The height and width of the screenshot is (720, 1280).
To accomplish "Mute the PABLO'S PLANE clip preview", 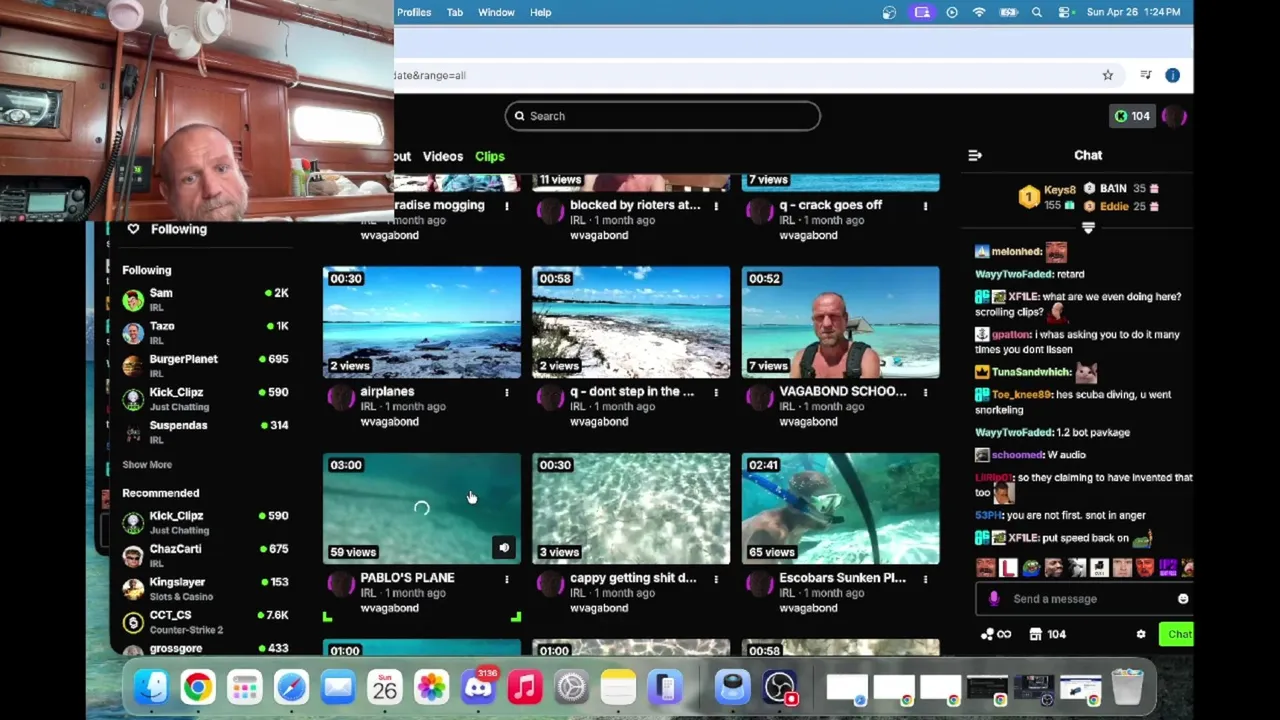I will (x=504, y=547).
